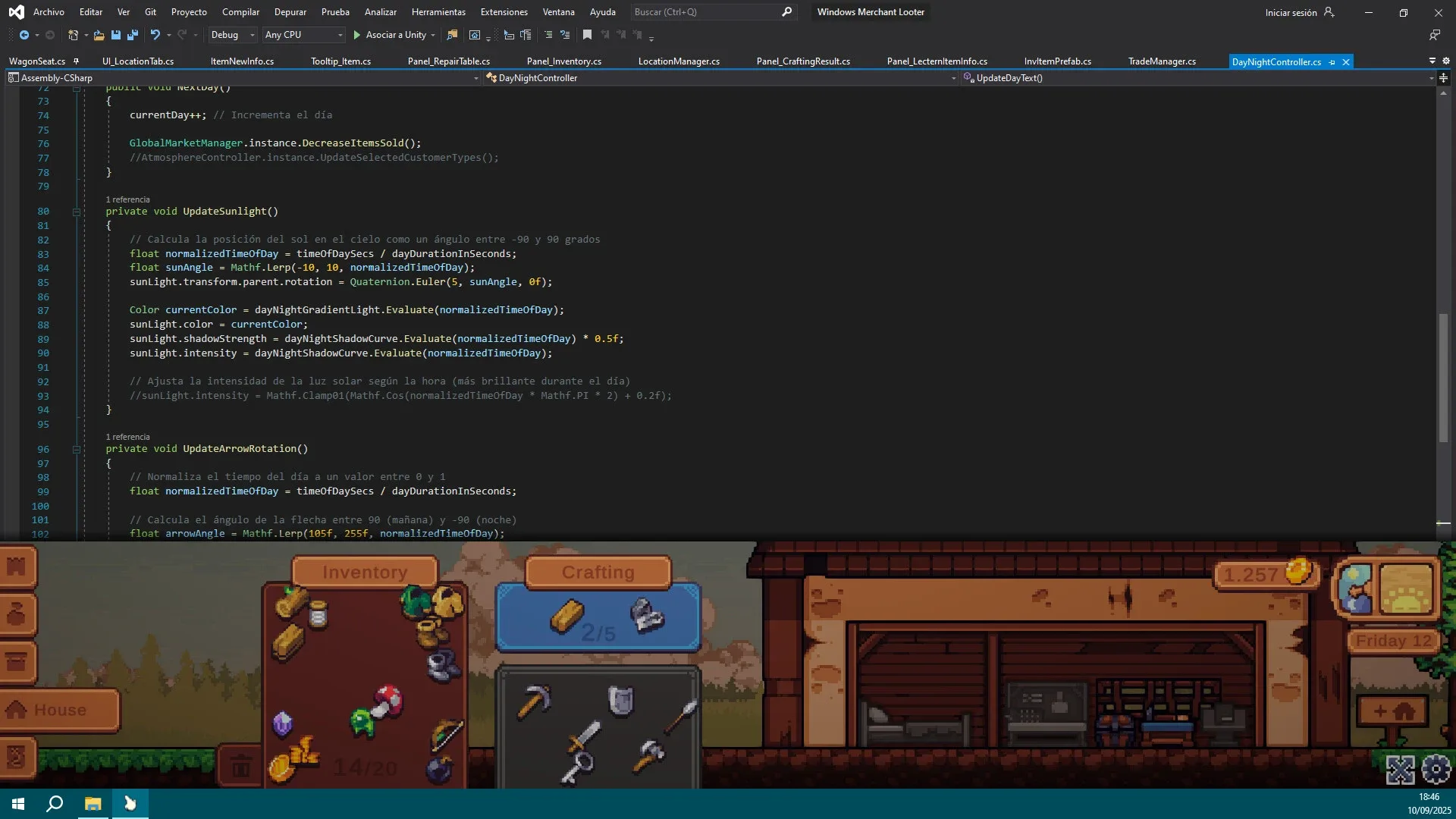Click the add house sign button
Image resolution: width=1456 pixels, height=819 pixels.
pyautogui.click(x=1393, y=711)
